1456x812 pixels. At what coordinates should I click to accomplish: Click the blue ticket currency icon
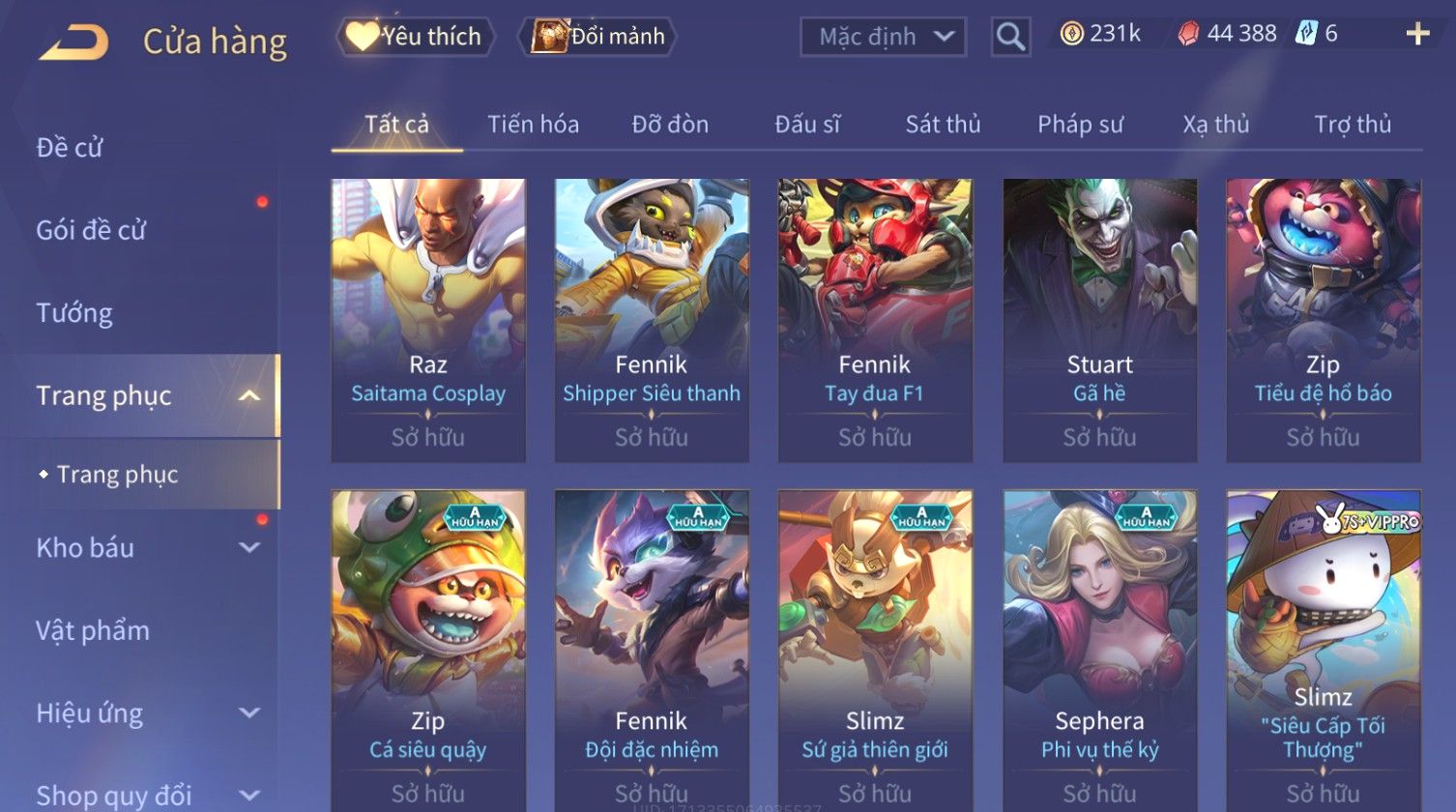(1305, 34)
